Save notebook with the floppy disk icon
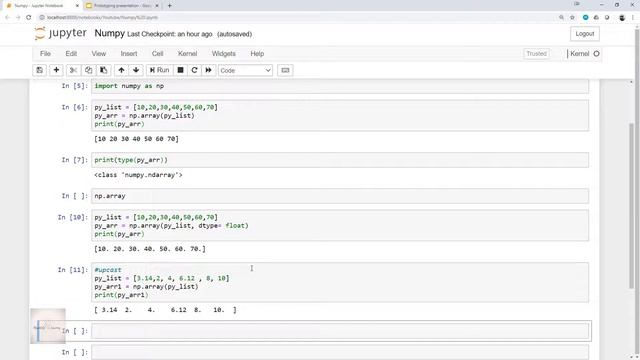This screenshot has width=640, height=360. point(40,70)
